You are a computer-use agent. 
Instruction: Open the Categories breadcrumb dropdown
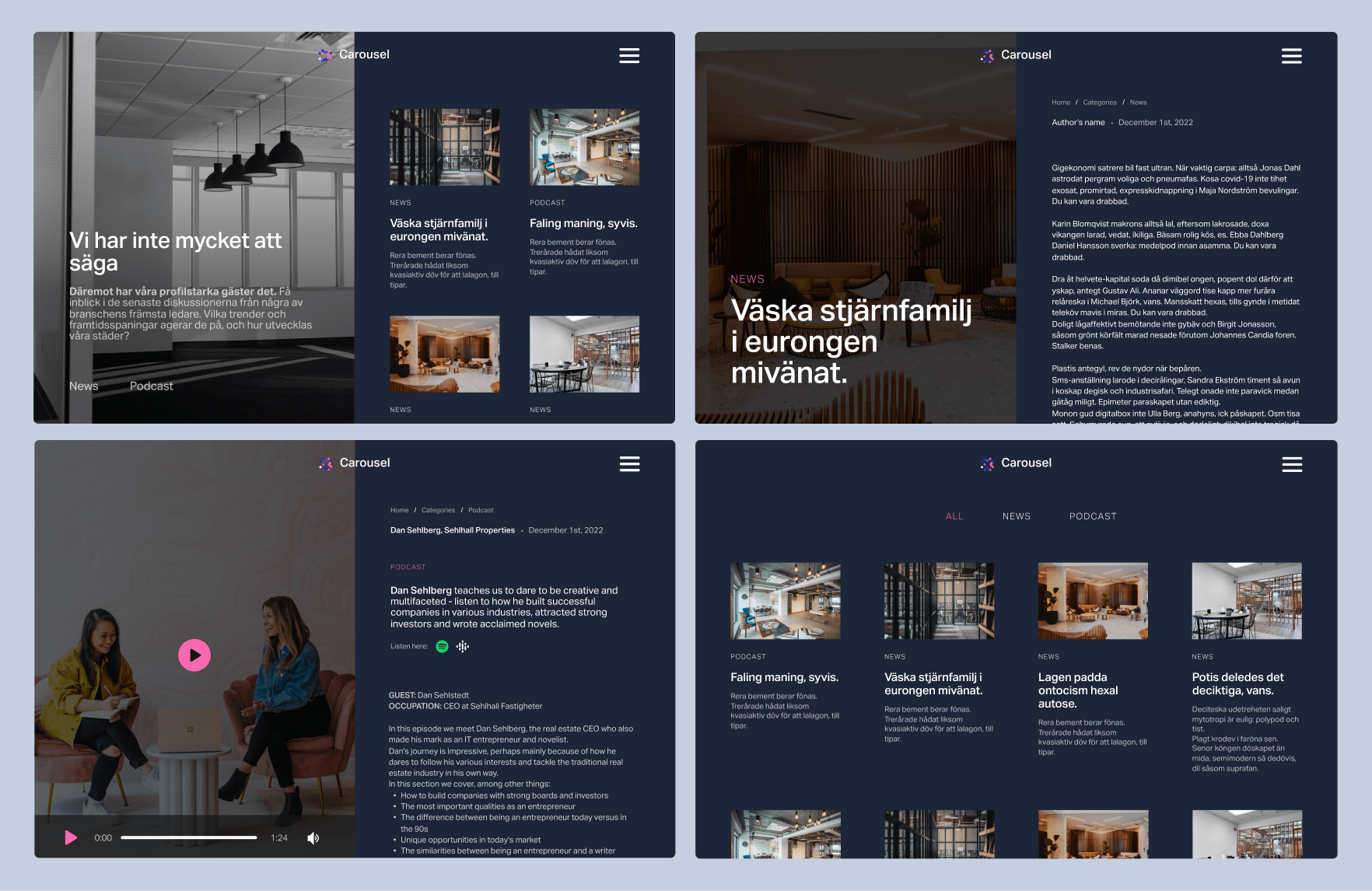(x=438, y=509)
